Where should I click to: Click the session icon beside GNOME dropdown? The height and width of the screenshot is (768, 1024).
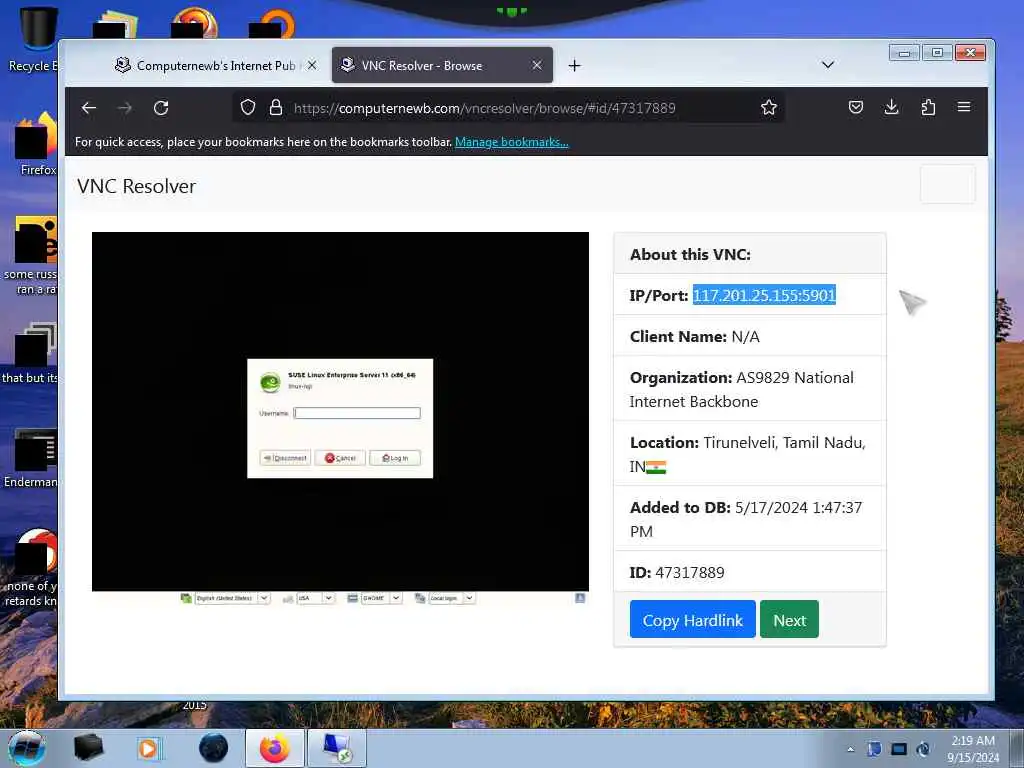(352, 598)
